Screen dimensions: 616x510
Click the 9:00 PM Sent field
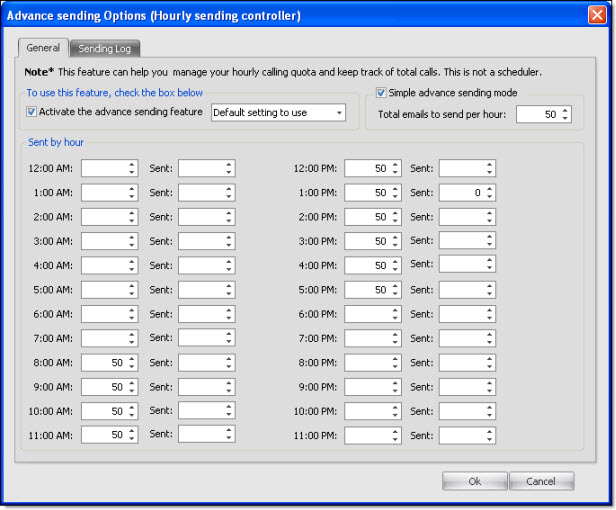[x=467, y=387]
